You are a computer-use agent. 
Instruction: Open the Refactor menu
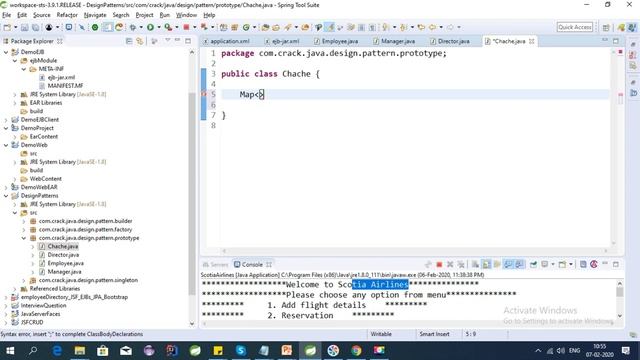67,15
